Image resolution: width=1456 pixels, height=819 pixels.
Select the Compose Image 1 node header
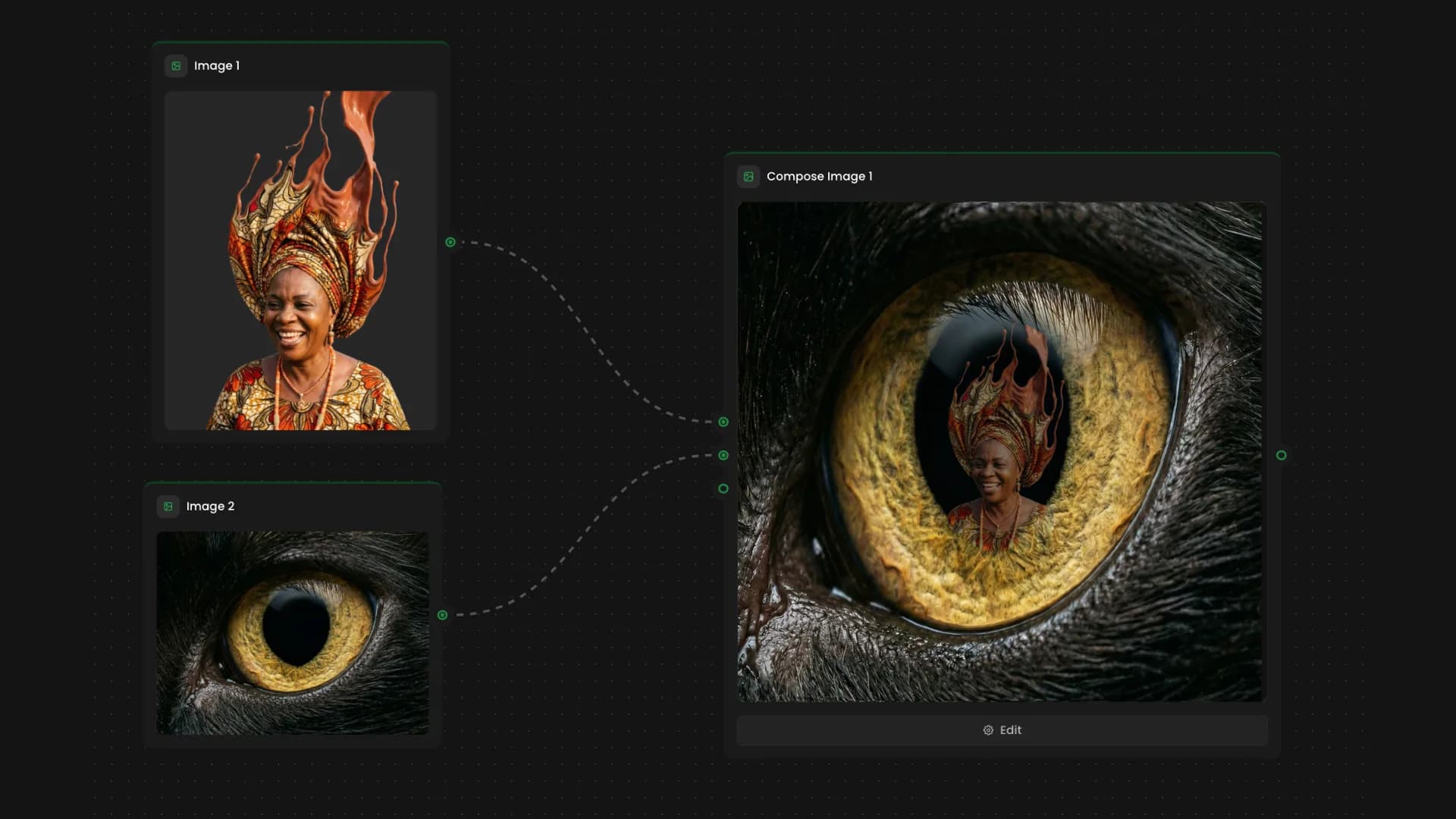pyautogui.click(x=820, y=176)
